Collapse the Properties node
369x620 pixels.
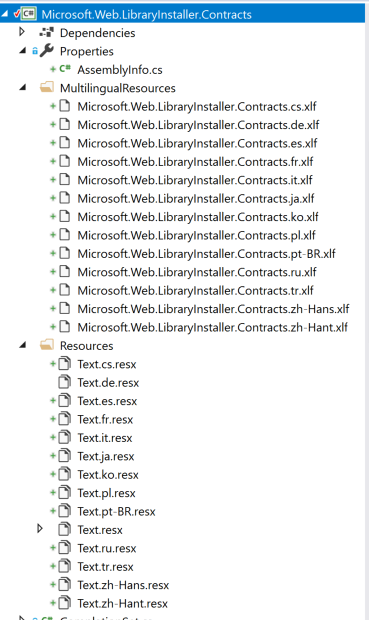click(x=23, y=51)
